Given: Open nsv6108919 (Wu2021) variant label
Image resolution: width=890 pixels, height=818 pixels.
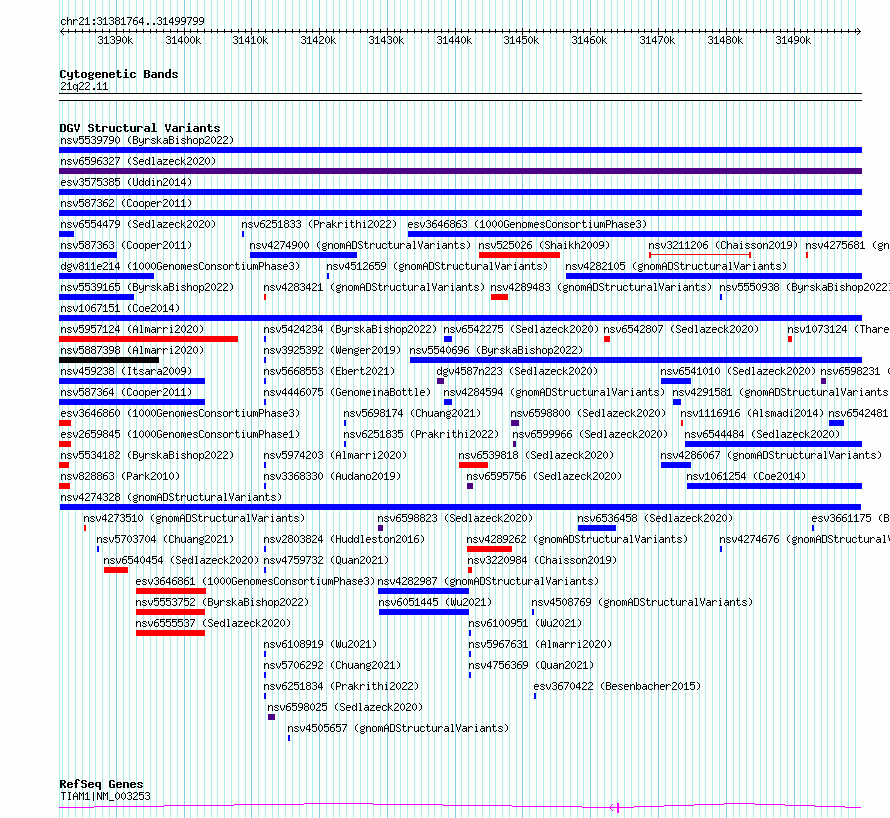Looking at the screenshot, I should 320,644.
